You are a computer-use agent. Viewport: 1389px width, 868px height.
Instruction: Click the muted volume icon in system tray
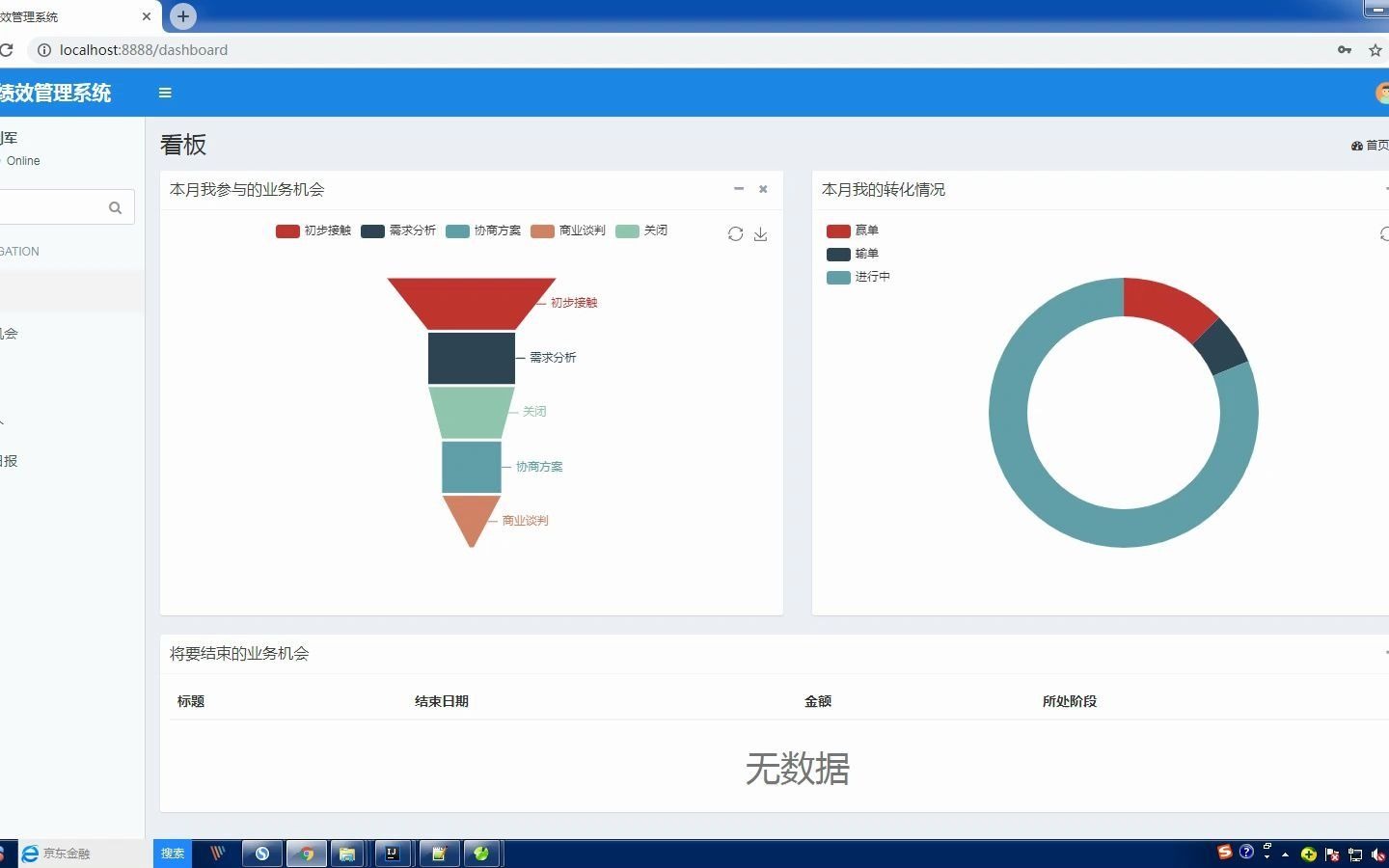[x=1376, y=854]
